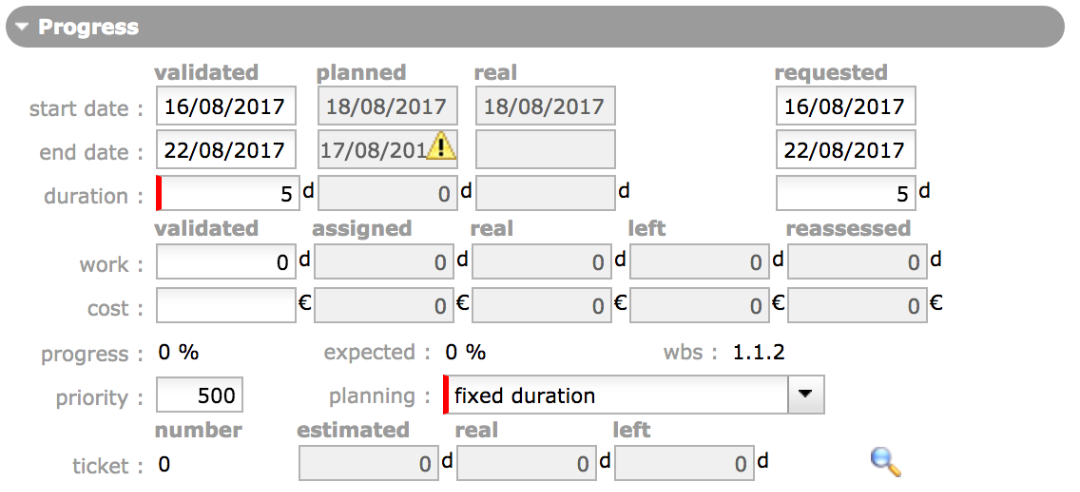Click the validated duration field
This screenshot has height=492, width=1080.
tap(228, 193)
